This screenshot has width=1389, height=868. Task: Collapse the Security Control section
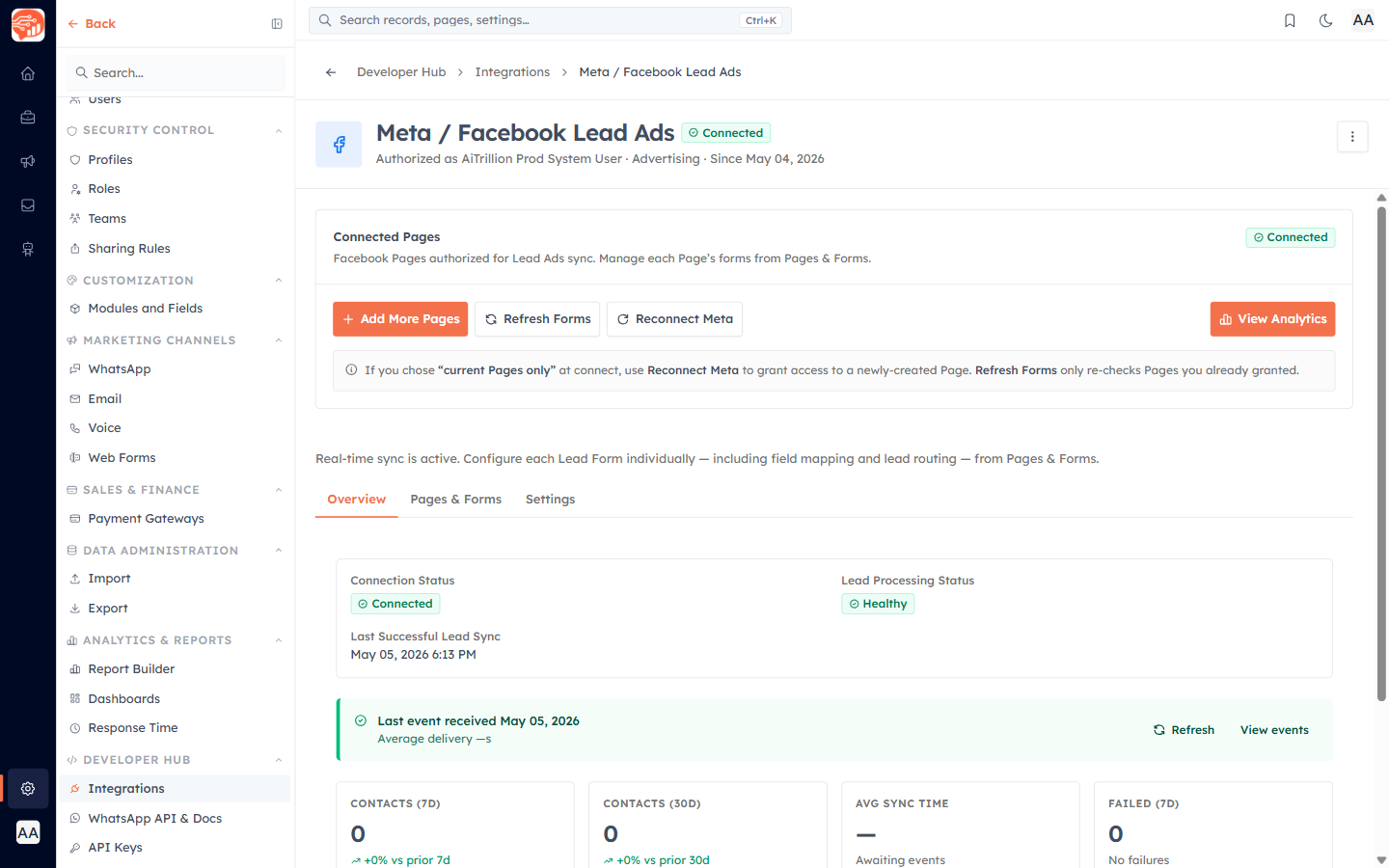(279, 130)
